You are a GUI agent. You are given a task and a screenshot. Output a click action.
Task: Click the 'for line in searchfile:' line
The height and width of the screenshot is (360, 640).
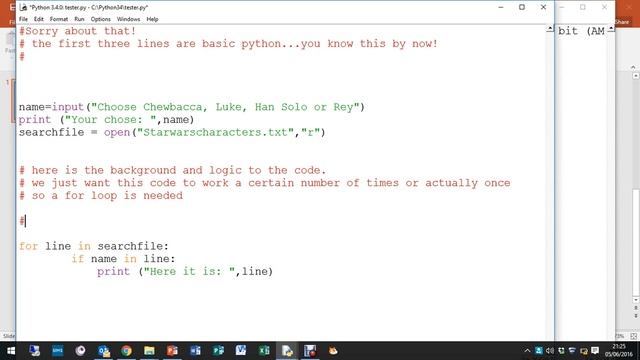coord(93,246)
